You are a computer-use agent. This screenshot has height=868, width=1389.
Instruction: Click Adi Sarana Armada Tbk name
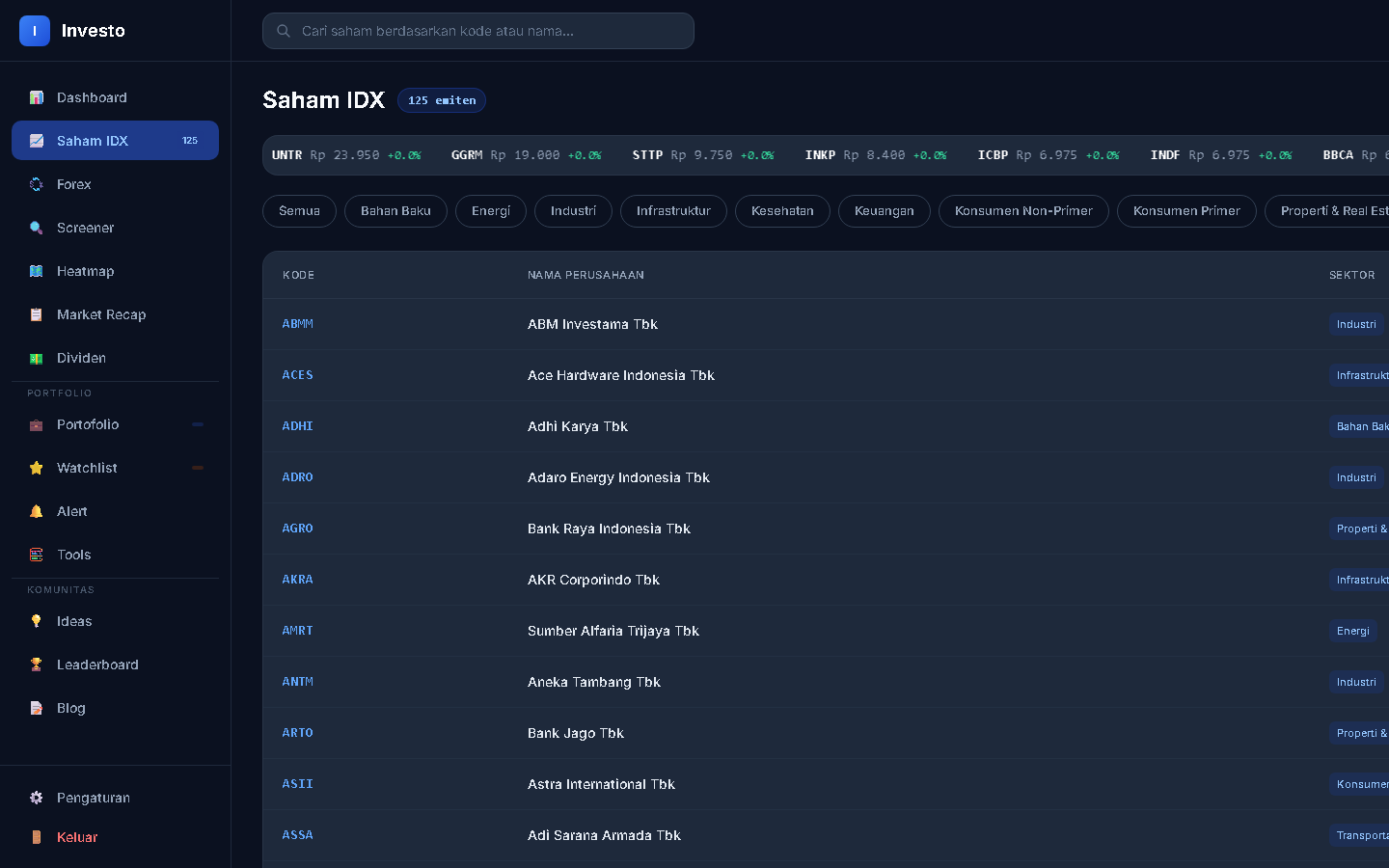point(604,835)
